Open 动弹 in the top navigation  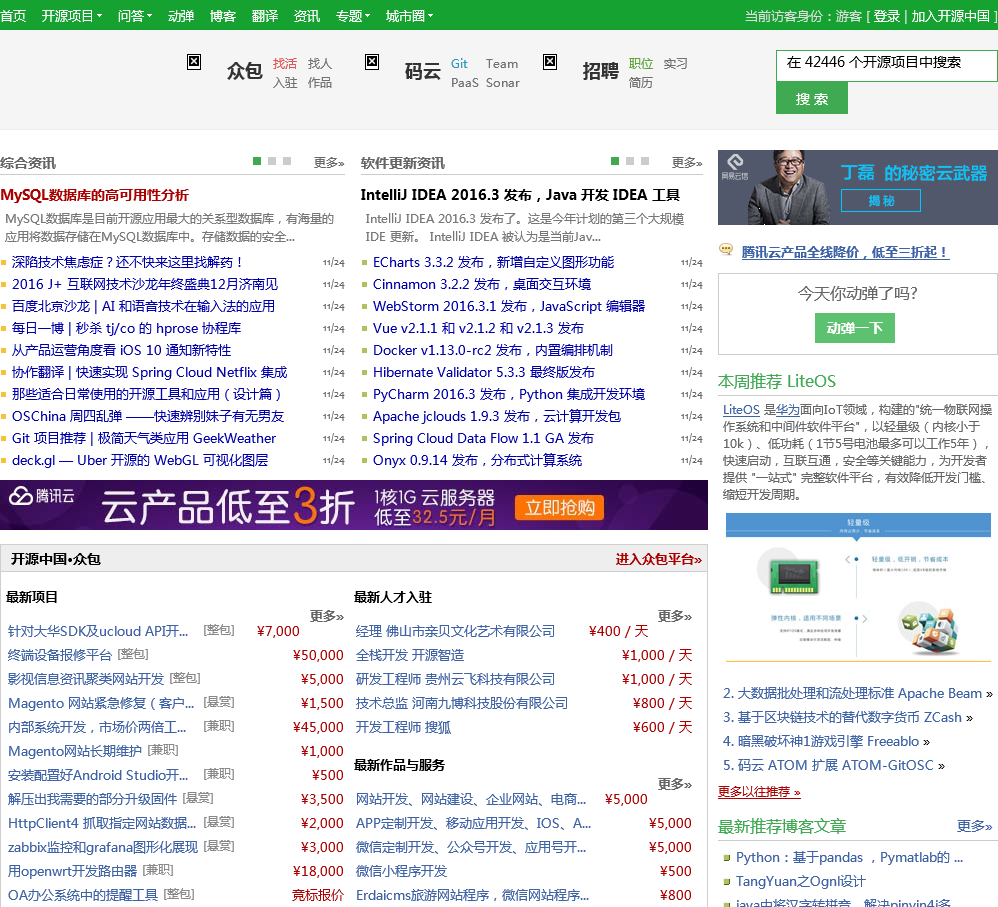(x=181, y=16)
